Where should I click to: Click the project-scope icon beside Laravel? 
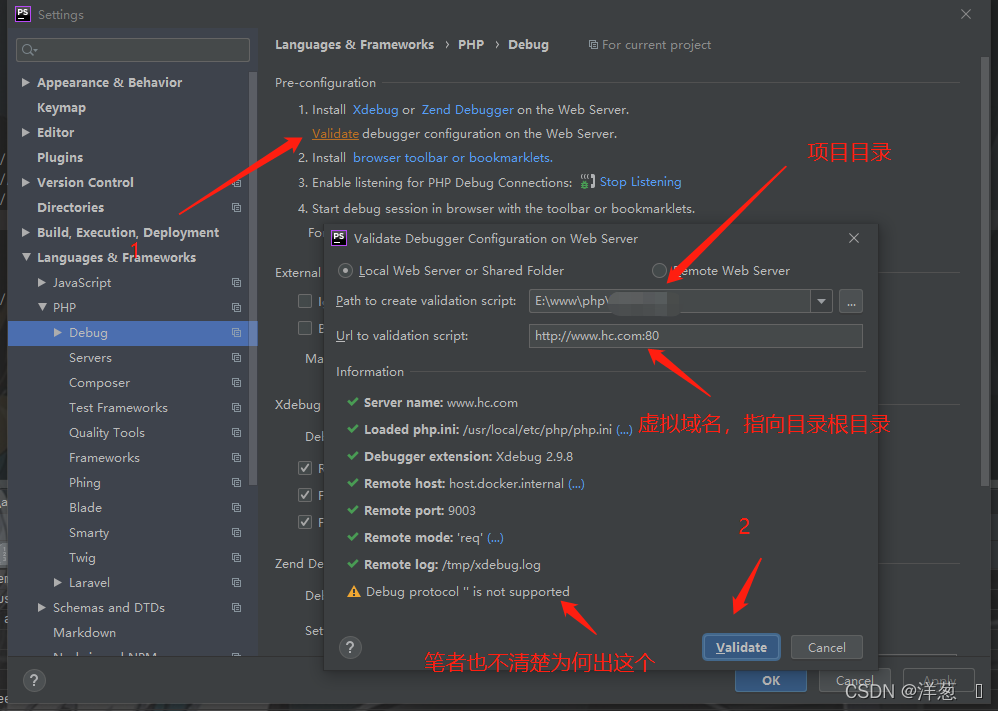(x=237, y=582)
